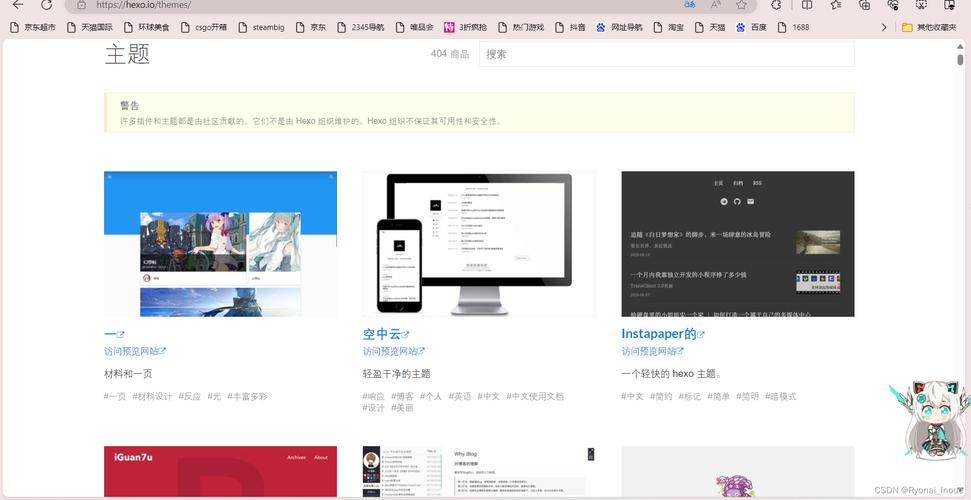Open the 热门游戏 bookmark

(520, 27)
